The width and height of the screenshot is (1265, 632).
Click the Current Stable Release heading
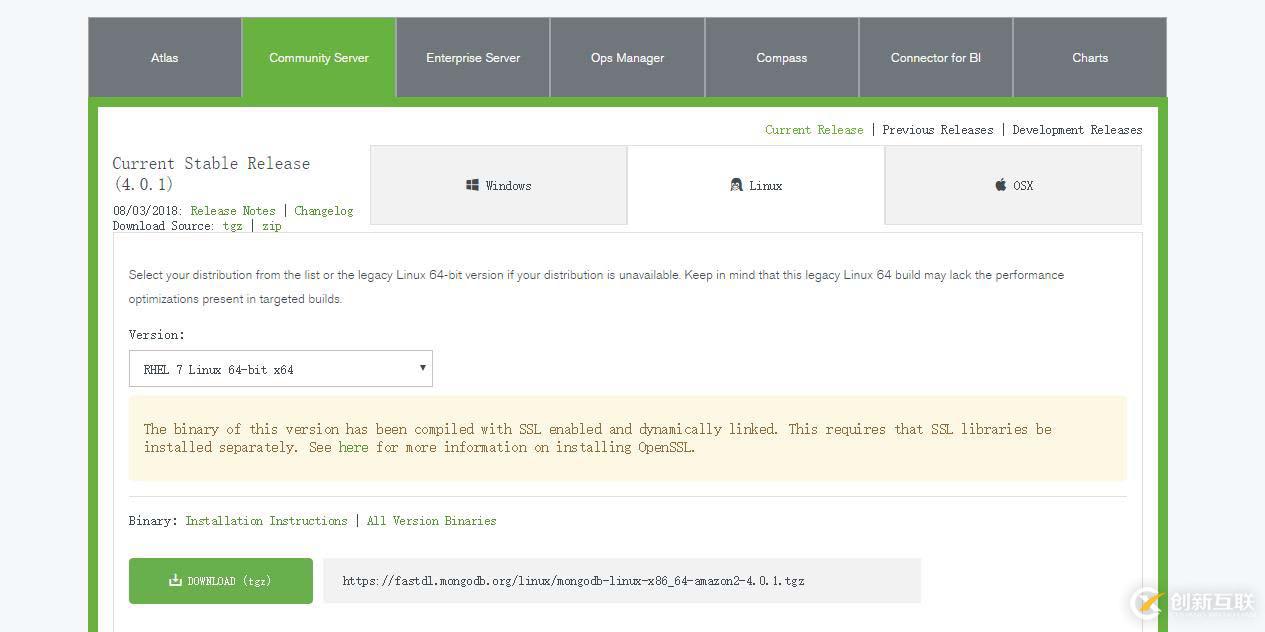(x=211, y=173)
